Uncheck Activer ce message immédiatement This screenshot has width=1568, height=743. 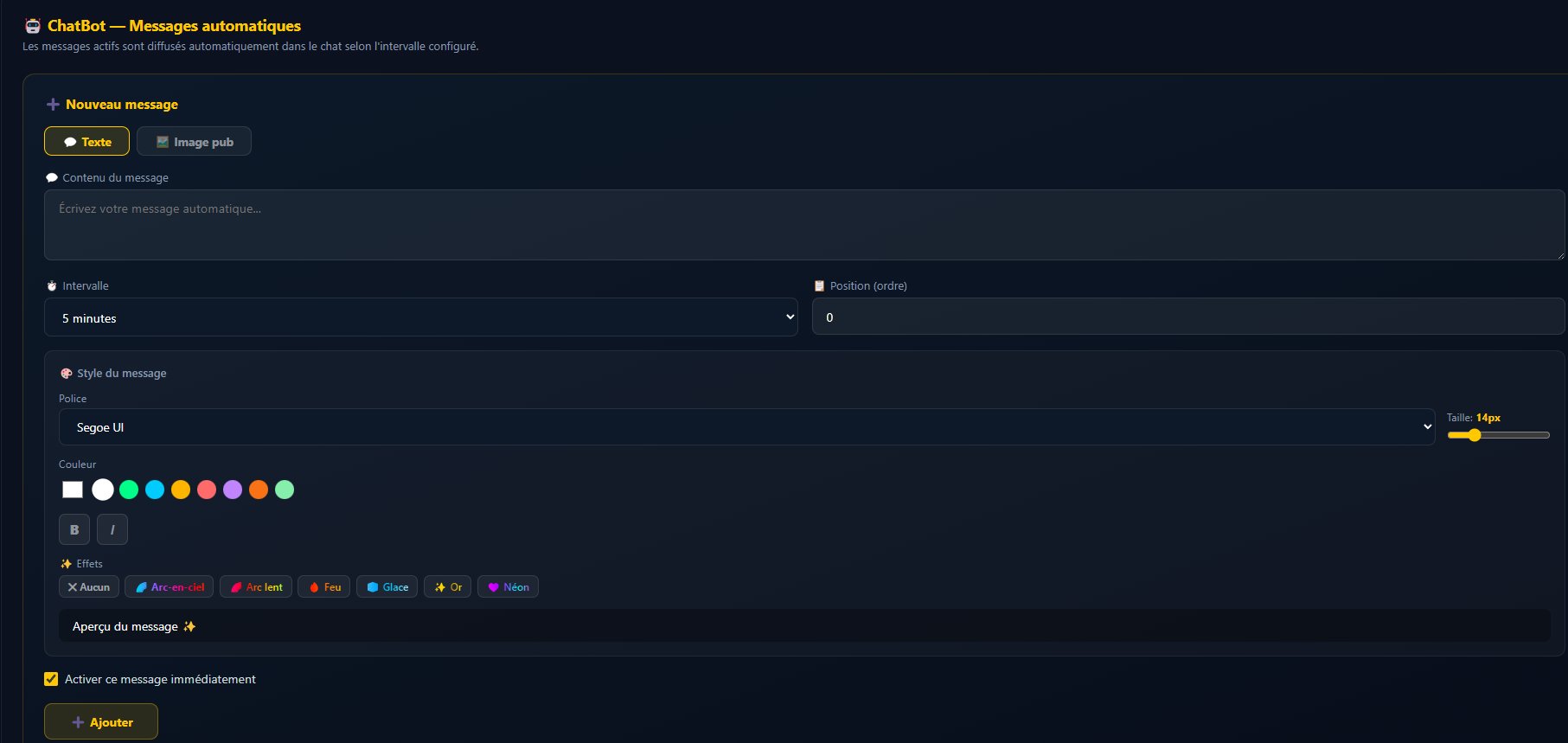click(51, 679)
